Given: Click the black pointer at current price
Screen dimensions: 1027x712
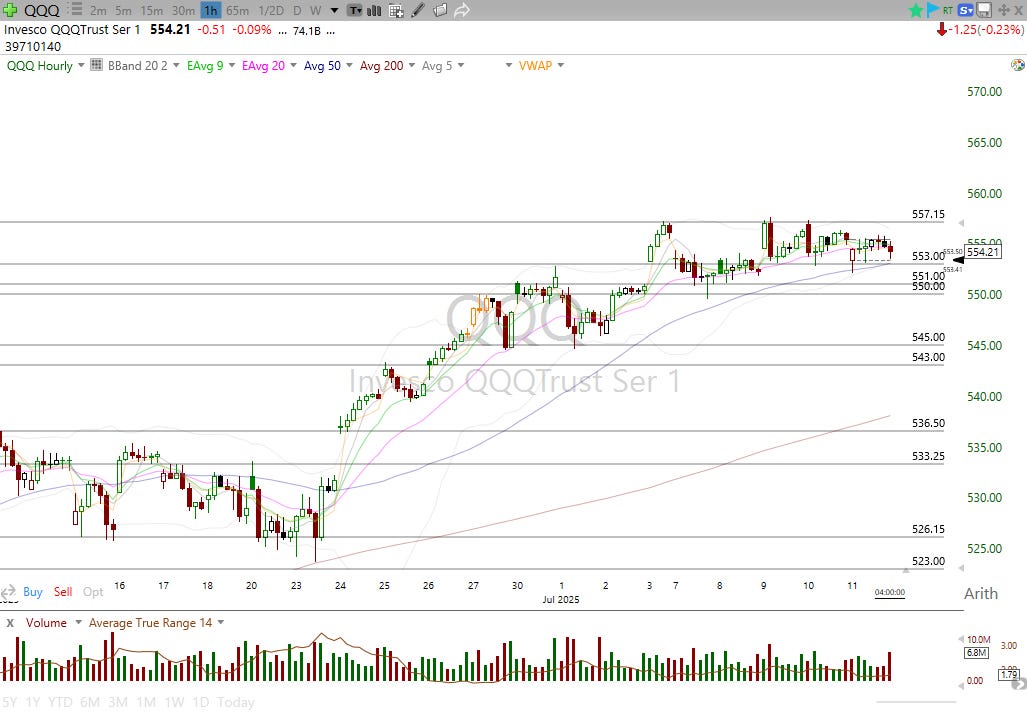Looking at the screenshot, I should (x=958, y=260).
